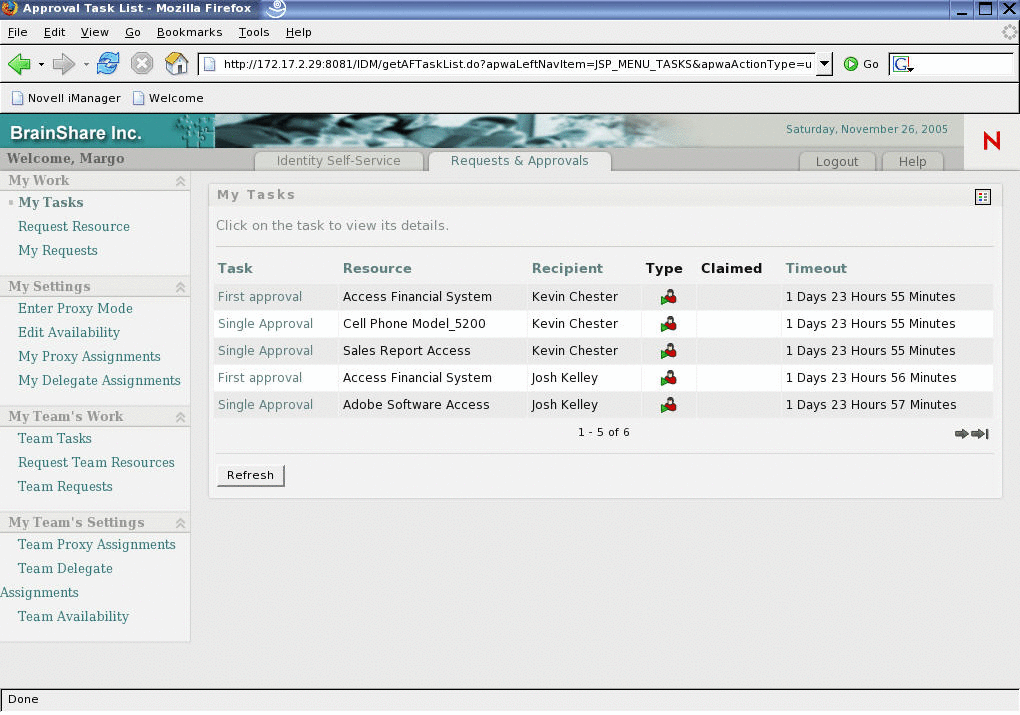1020x715 pixels.
Task: Select Enter Proxy Mode
Action: 75,308
